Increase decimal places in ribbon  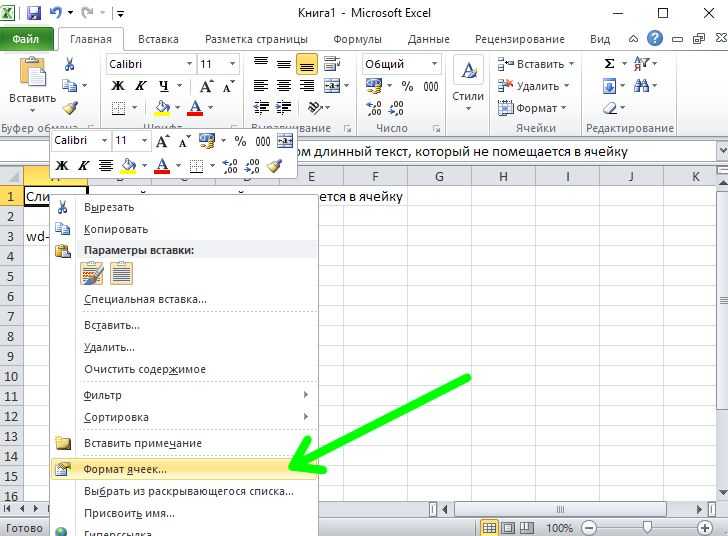tap(374, 108)
